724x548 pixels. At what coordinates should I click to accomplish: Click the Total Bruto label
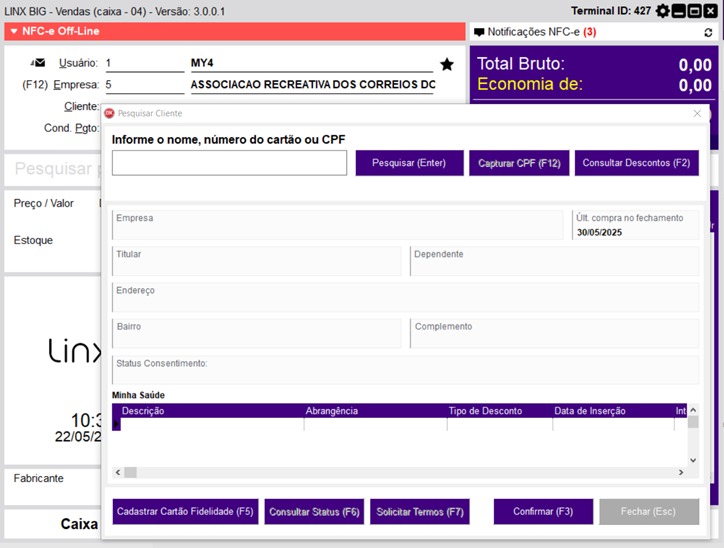coord(521,64)
